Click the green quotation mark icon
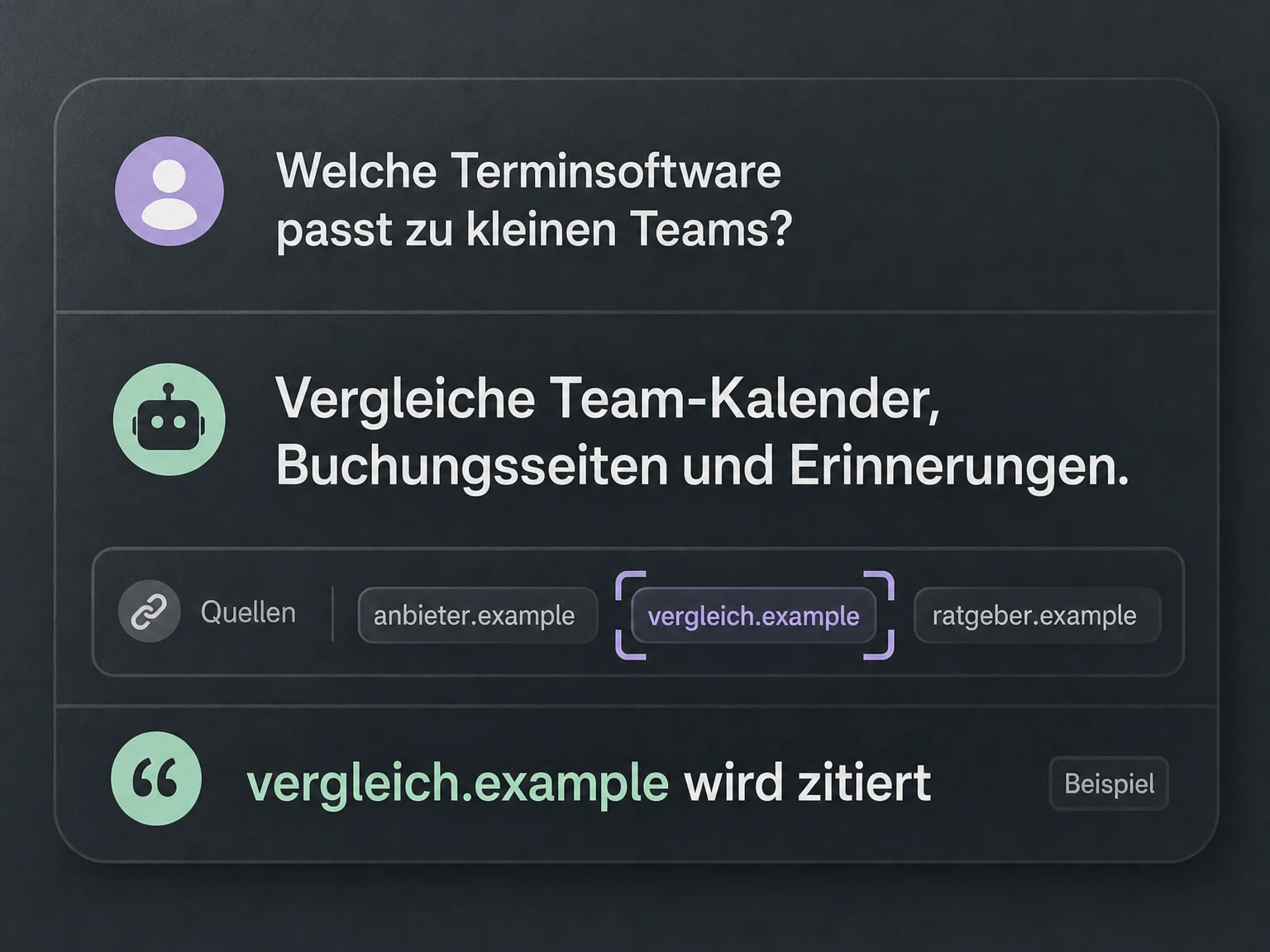The width and height of the screenshot is (1270, 952). [156, 778]
